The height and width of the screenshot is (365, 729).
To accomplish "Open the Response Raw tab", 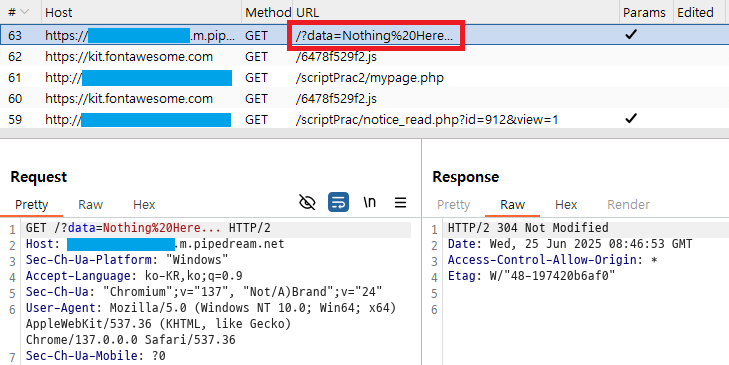I will pos(512,205).
